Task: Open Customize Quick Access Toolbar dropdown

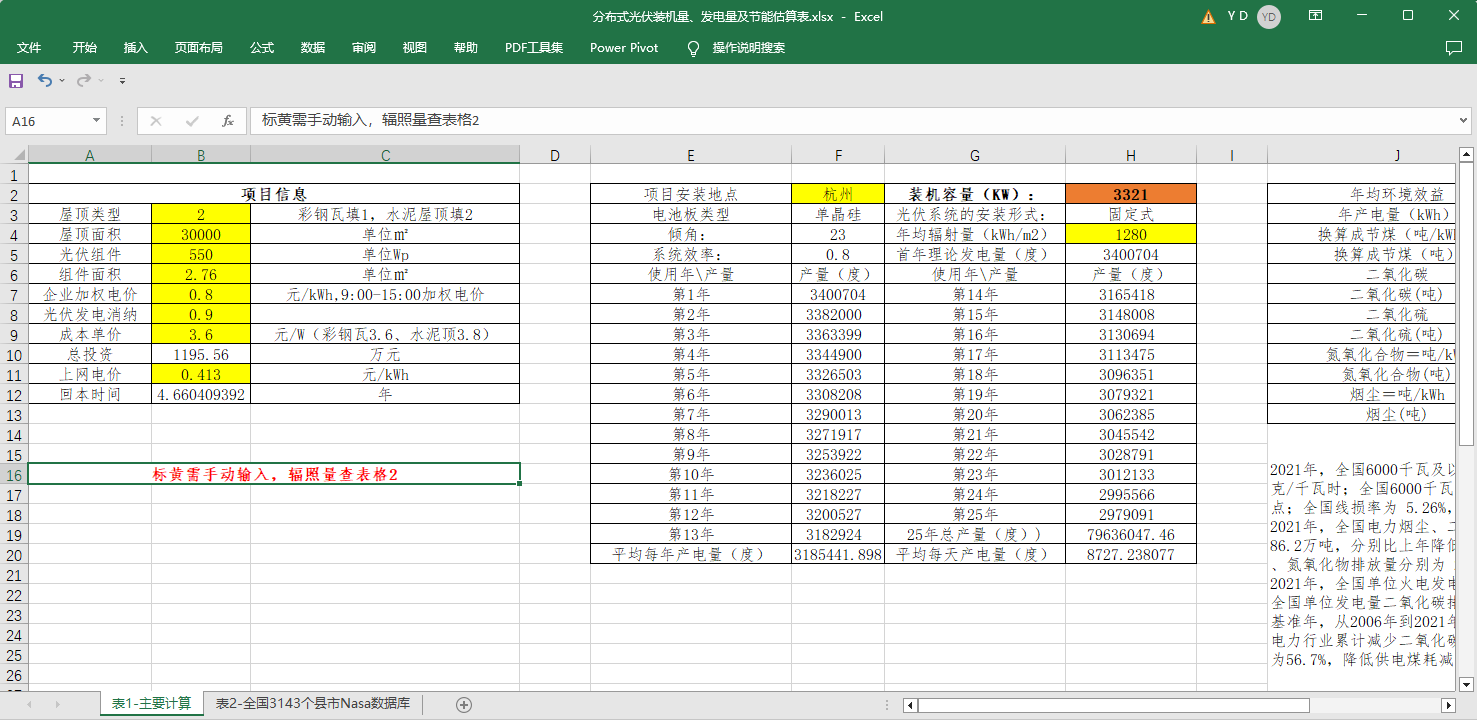Action: click(122, 80)
